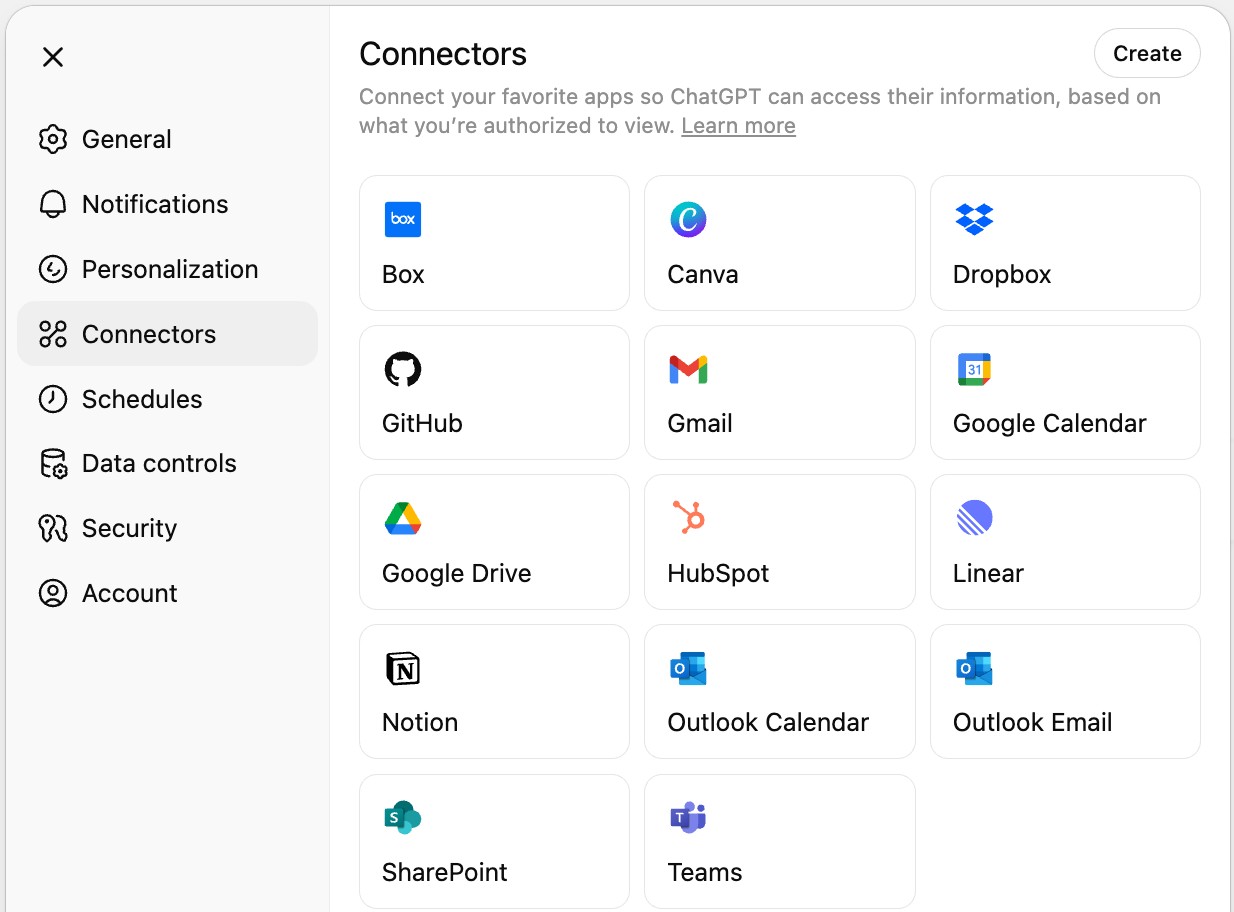The width and height of the screenshot is (1234, 912).
Task: Open the Google Drive connector
Action: [x=402, y=518]
